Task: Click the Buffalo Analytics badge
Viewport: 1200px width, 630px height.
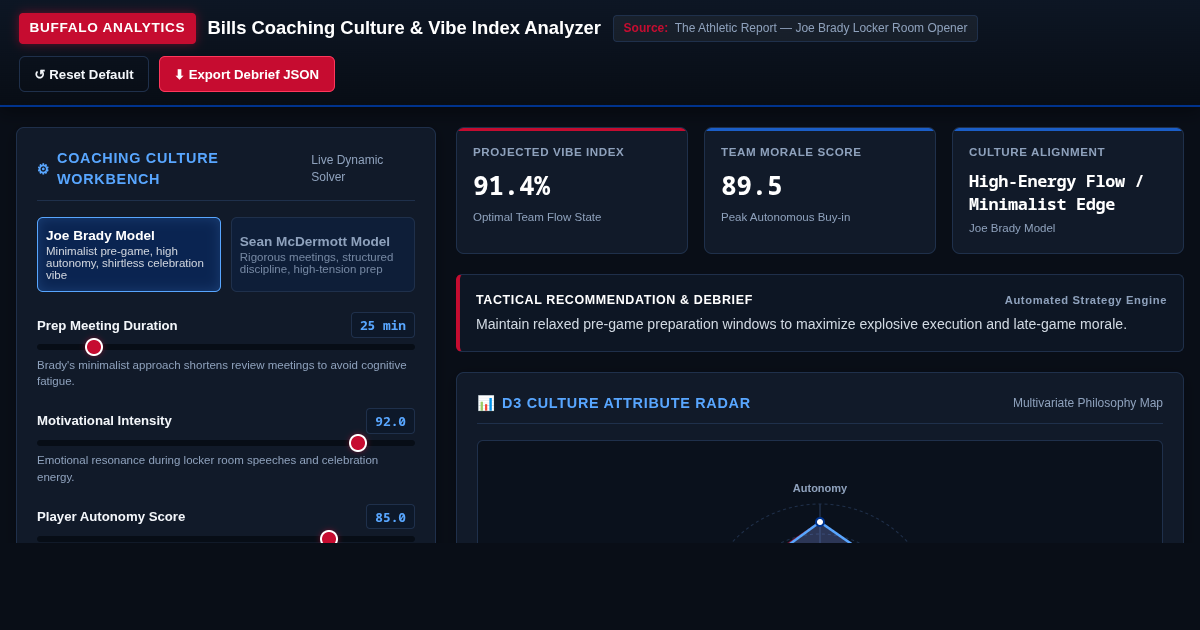Action: pyautogui.click(x=107, y=28)
